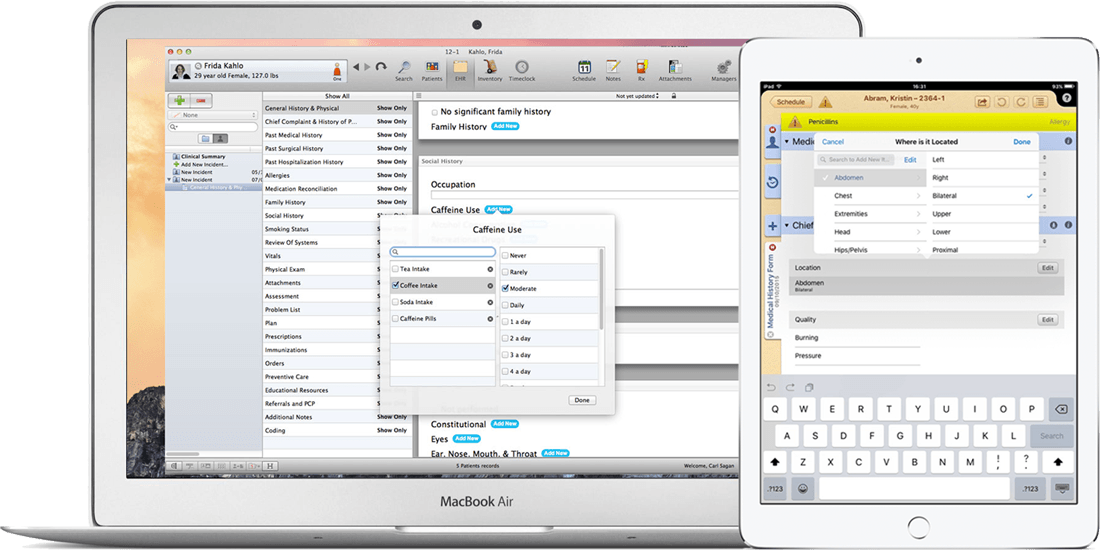Open the Patients toolbar icon
This screenshot has width=1100, height=550.
(x=431, y=68)
